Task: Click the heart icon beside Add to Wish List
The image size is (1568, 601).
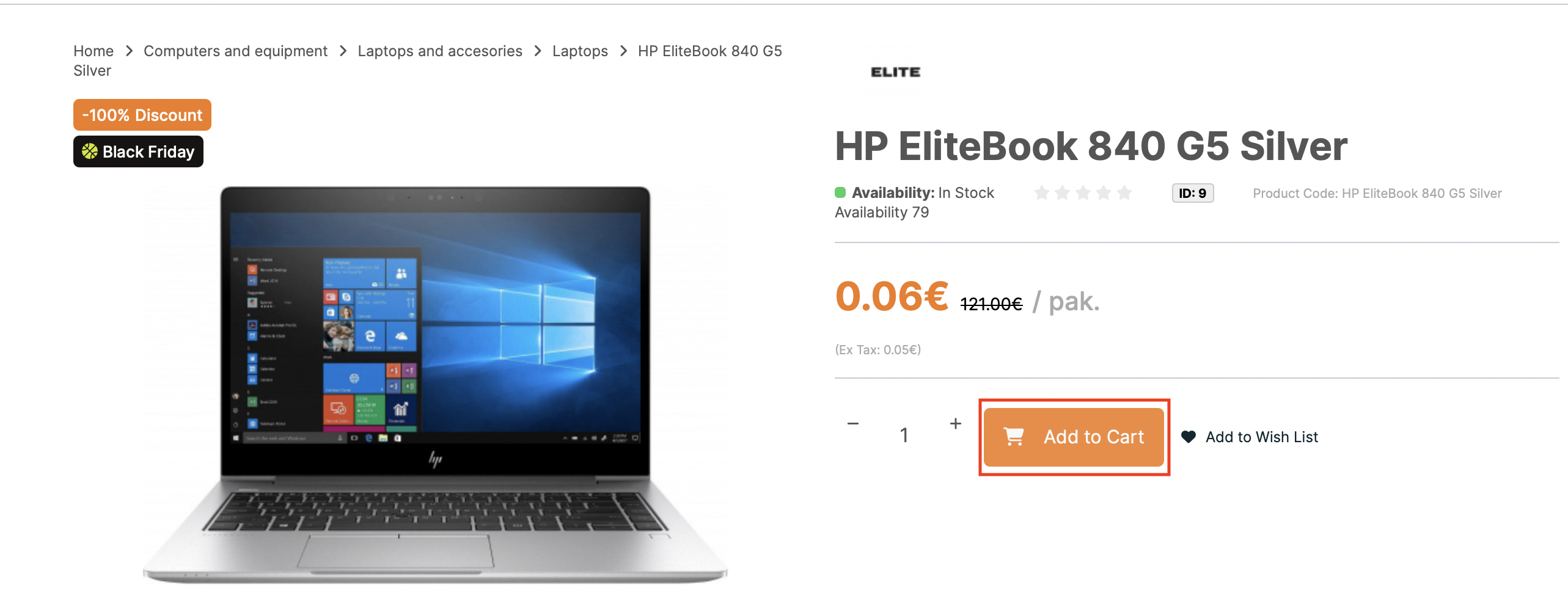Action: (1188, 437)
